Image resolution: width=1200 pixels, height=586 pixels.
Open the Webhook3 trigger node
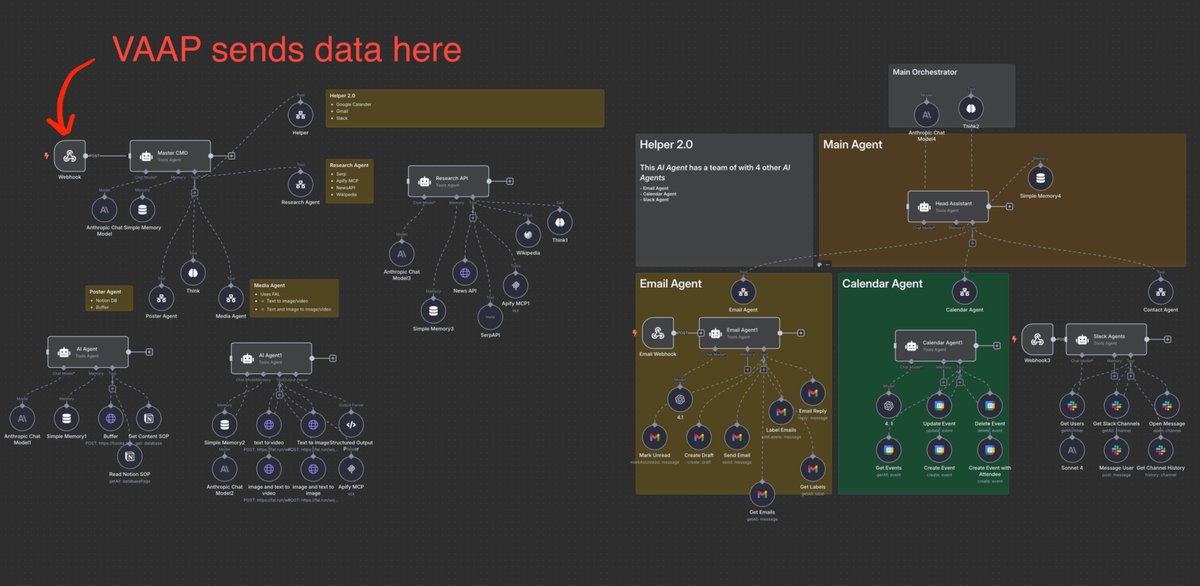pyautogui.click(x=1036, y=338)
